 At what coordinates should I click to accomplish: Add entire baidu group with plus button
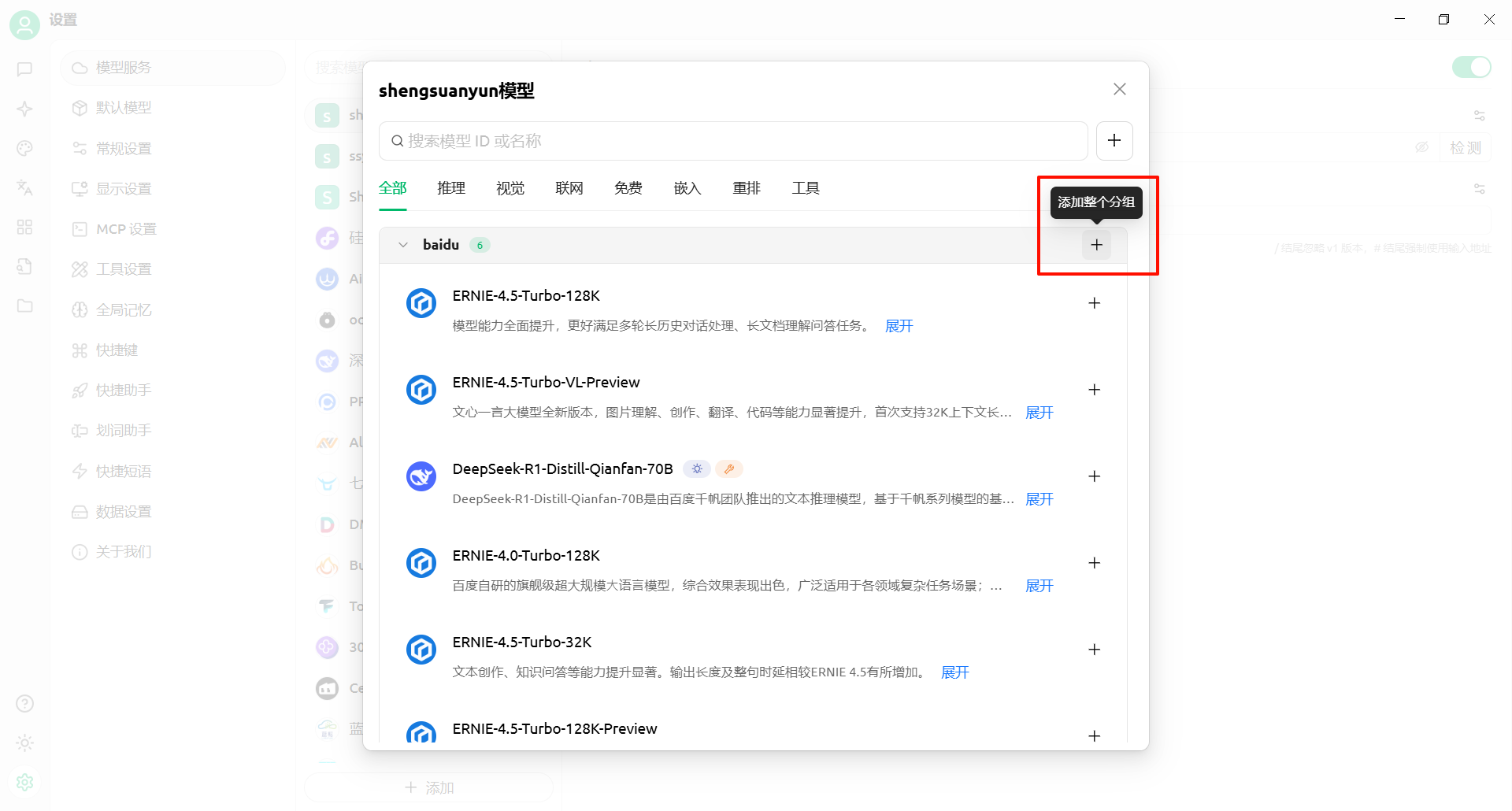pos(1096,245)
